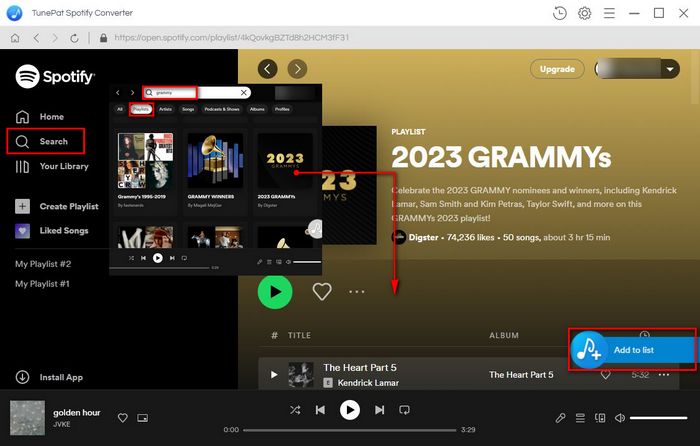The height and width of the screenshot is (446, 700).
Task: Open Kendrick Lamar artist link
Action: pos(368,383)
